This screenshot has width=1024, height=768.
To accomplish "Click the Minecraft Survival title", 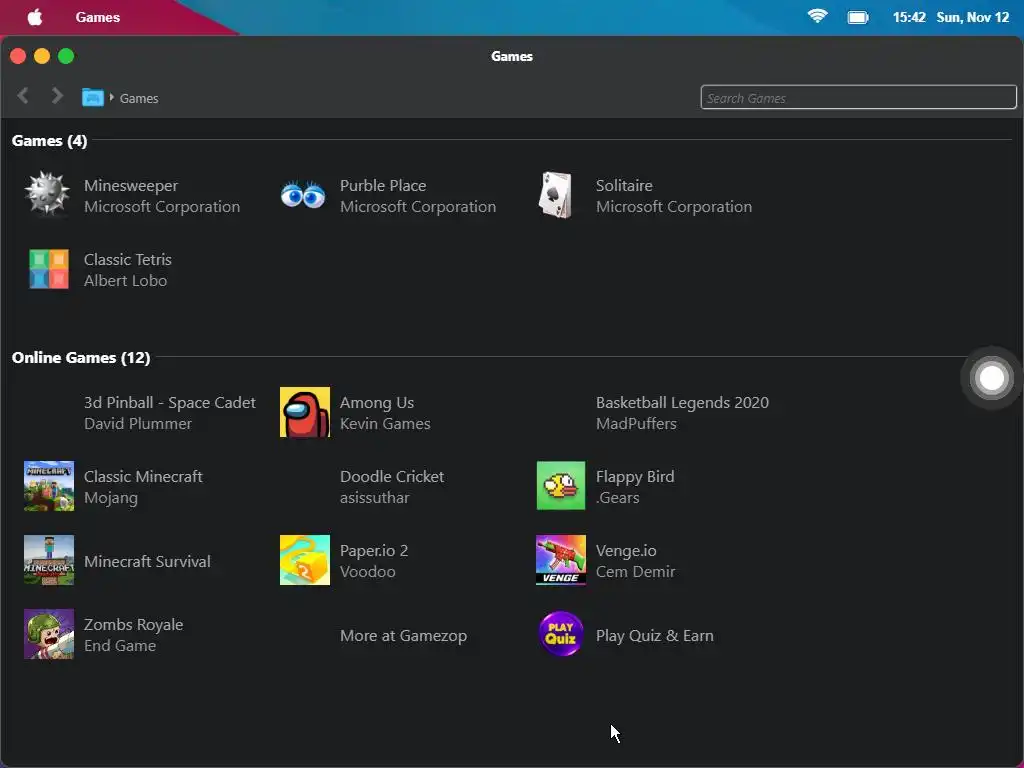I will (x=148, y=562).
